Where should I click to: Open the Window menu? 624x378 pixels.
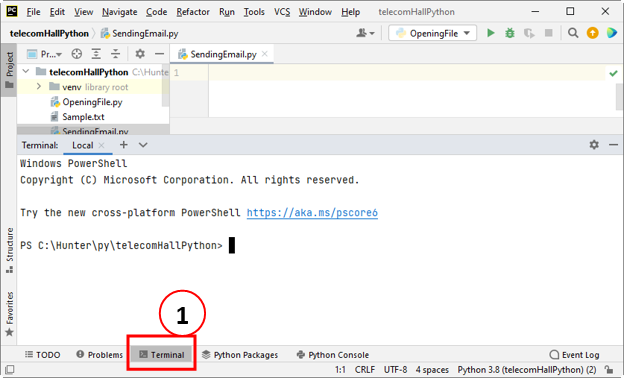click(316, 12)
